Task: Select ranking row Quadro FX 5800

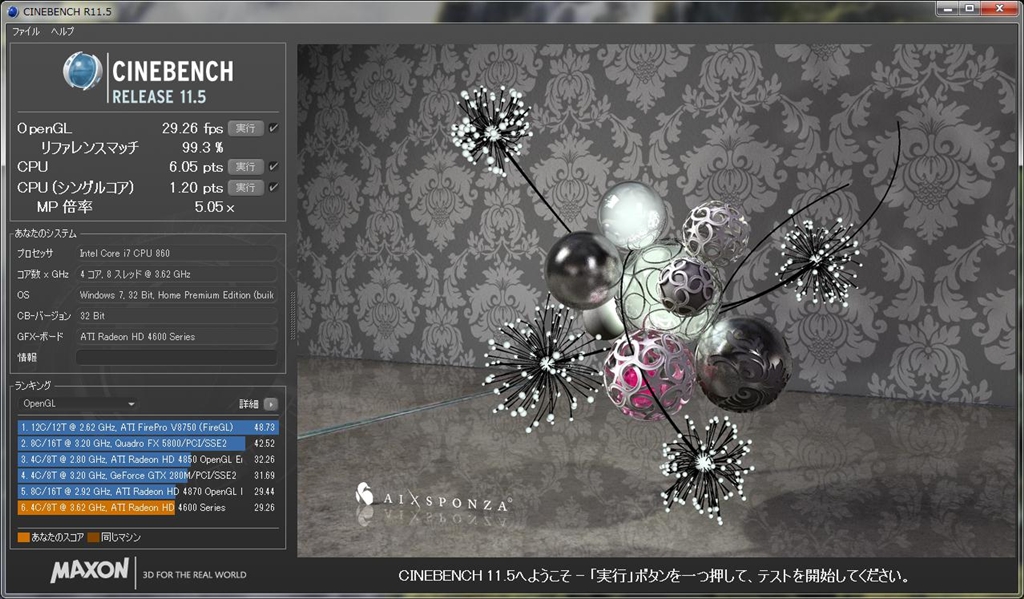Action: (x=148, y=443)
